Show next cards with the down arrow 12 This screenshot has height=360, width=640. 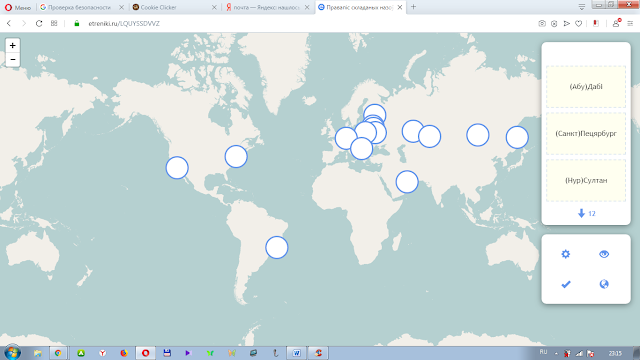click(586, 213)
